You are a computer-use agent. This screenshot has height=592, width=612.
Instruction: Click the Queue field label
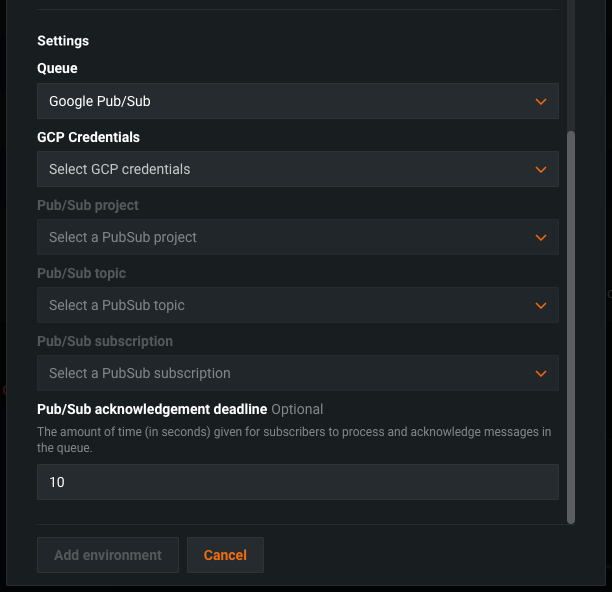(x=57, y=68)
